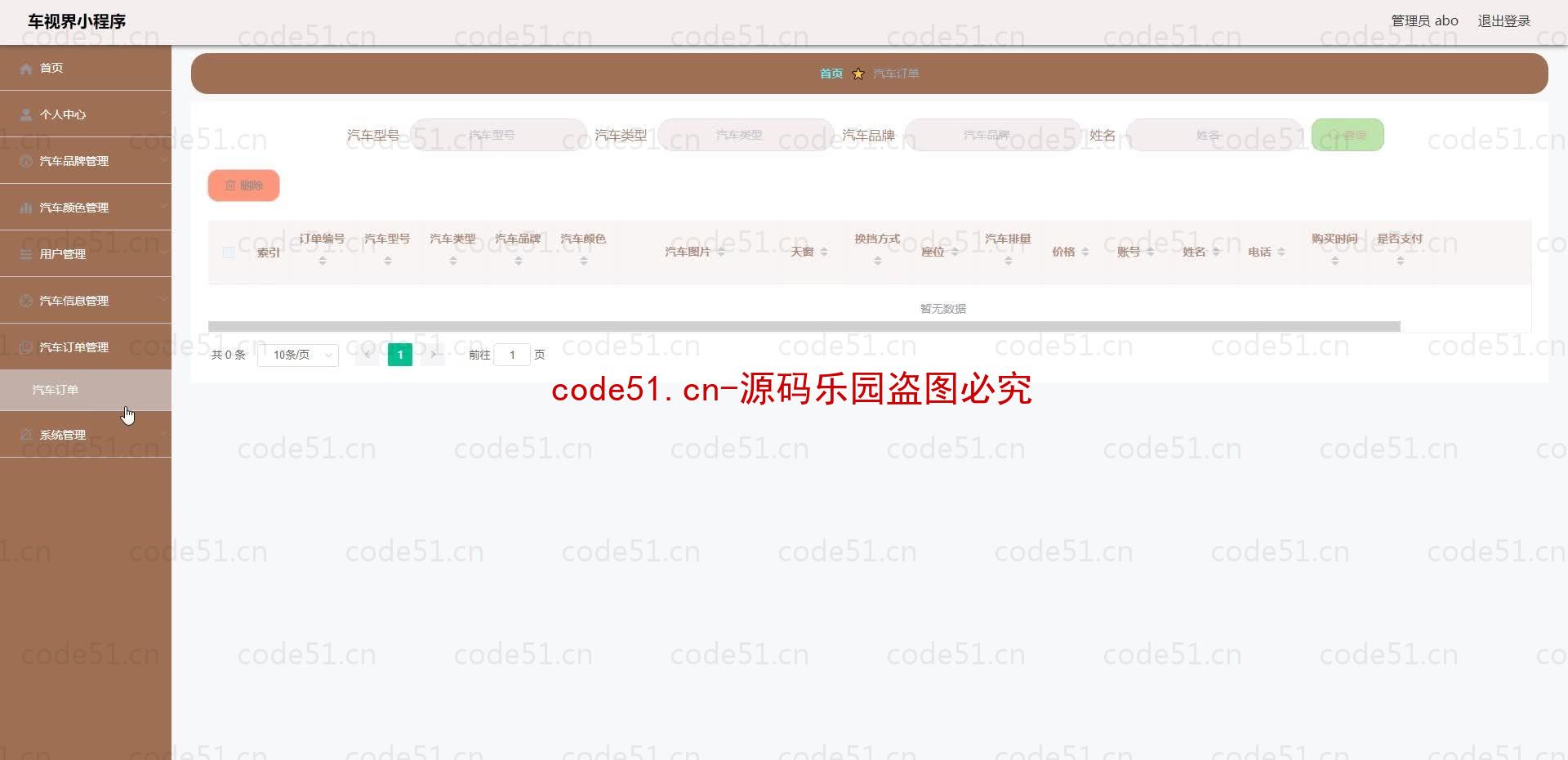
Task: Sort by 汽车型号 column arrows
Action: click(388, 261)
